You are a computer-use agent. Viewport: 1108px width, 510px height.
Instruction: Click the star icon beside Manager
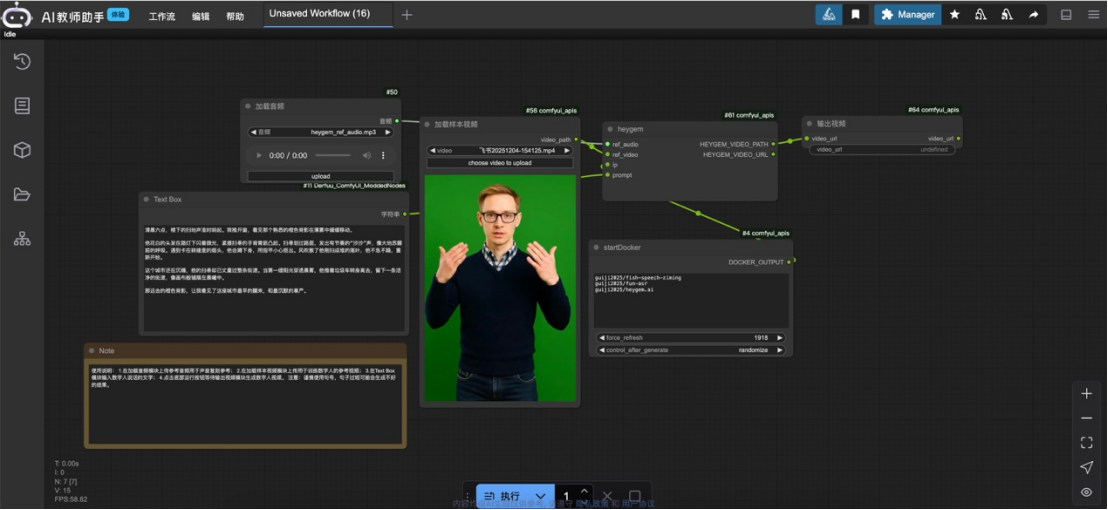click(954, 15)
